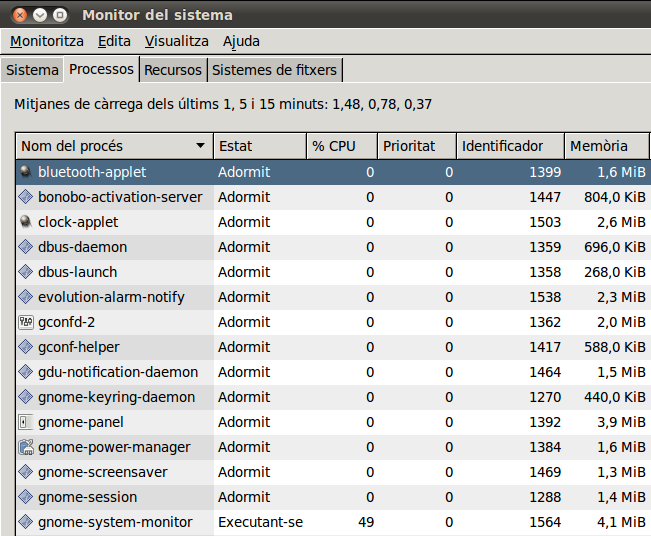Viewport: 651px width, 536px height.
Task: Click the evolution-alarm-notify process icon
Action: coord(26,297)
